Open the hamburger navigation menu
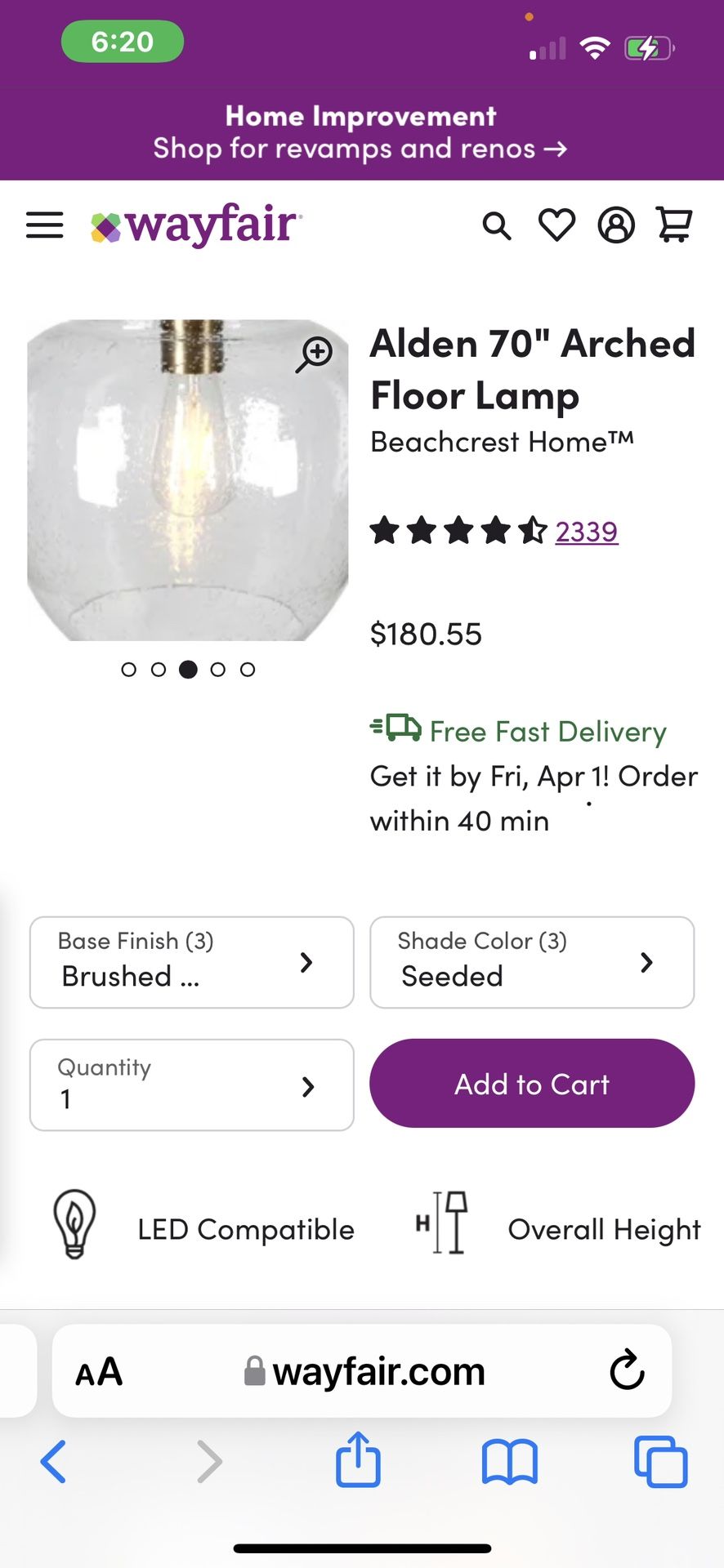 pos(45,225)
